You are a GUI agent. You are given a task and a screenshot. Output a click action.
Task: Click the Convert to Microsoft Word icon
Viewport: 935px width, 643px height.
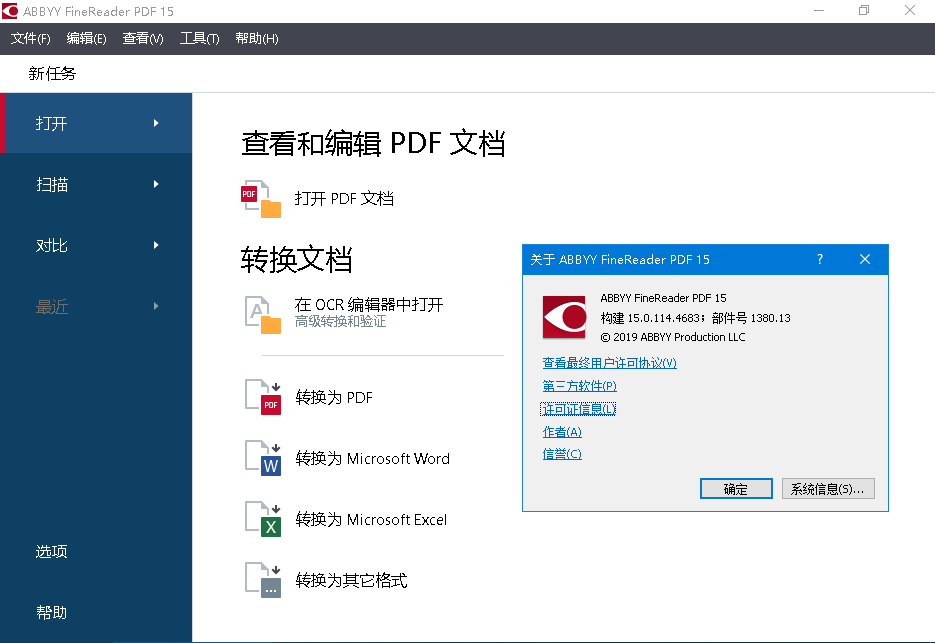click(262, 457)
